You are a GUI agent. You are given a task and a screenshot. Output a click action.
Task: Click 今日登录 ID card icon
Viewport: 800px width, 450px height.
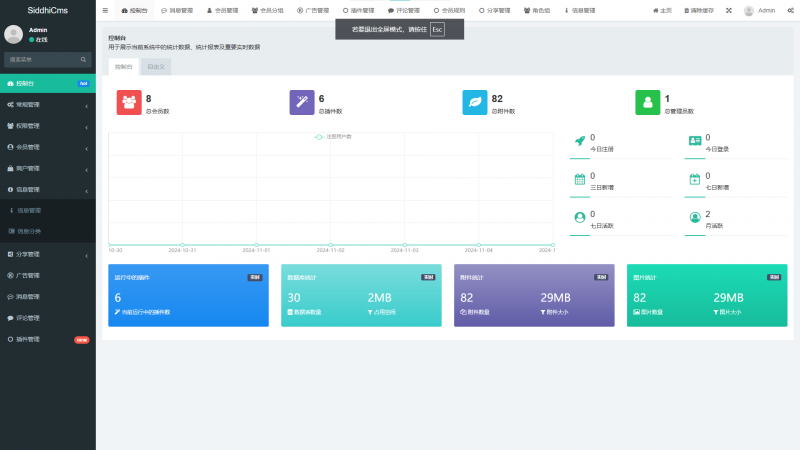pos(695,141)
